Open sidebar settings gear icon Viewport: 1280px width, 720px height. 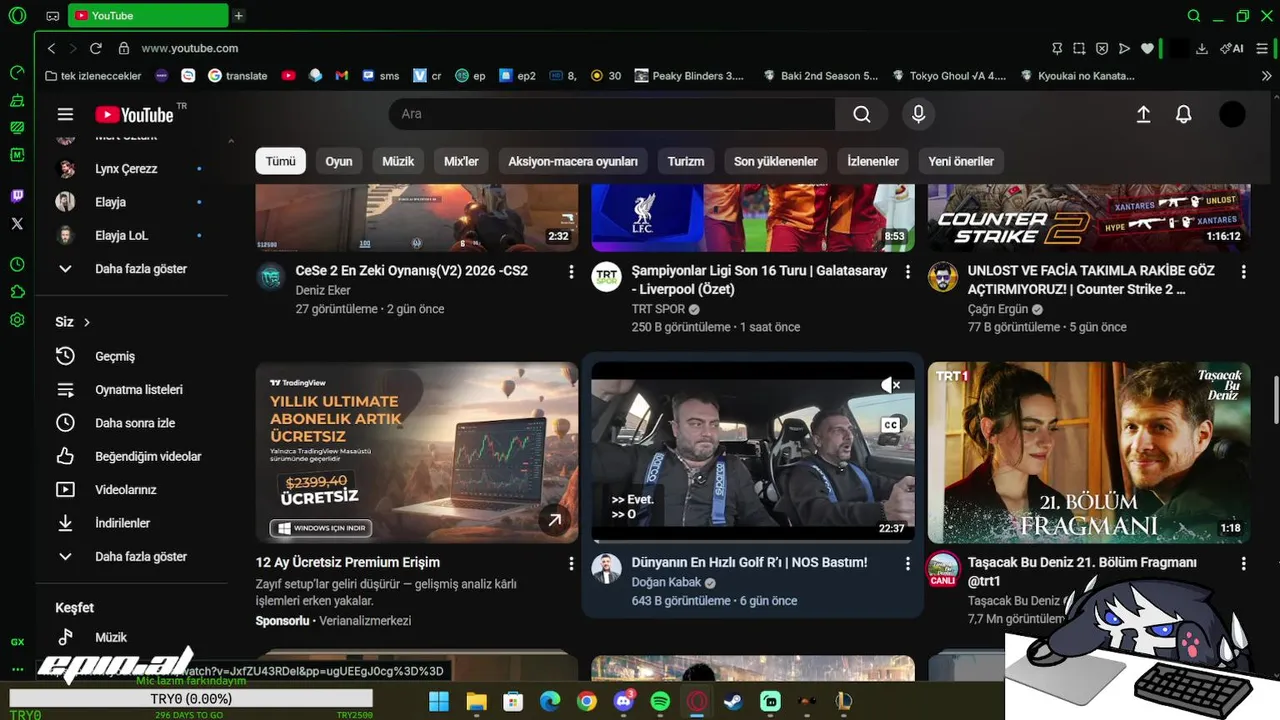tap(17, 320)
